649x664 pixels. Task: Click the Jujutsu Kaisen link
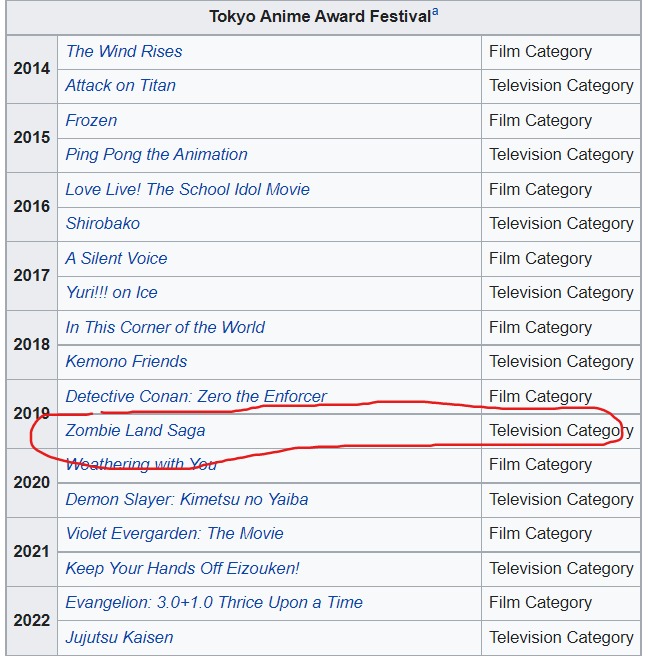[119, 638]
